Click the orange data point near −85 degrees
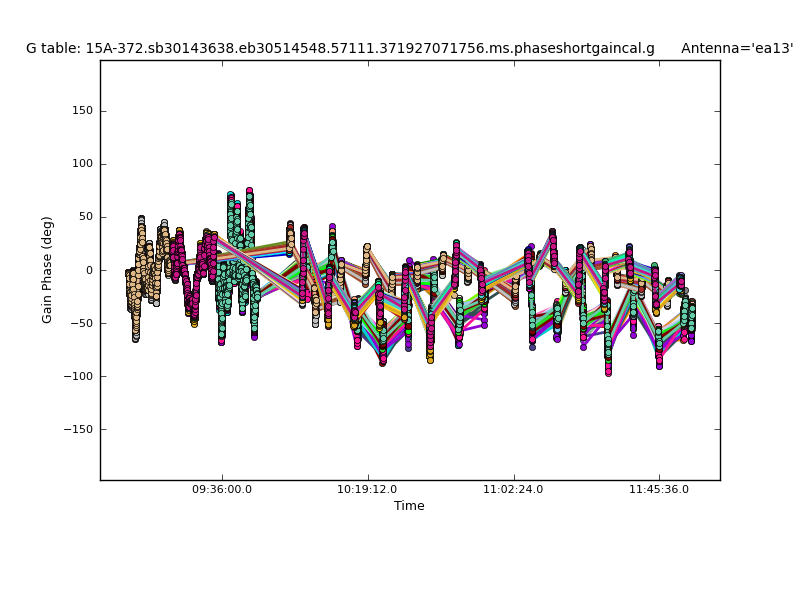The height and width of the screenshot is (600, 800). (430, 359)
